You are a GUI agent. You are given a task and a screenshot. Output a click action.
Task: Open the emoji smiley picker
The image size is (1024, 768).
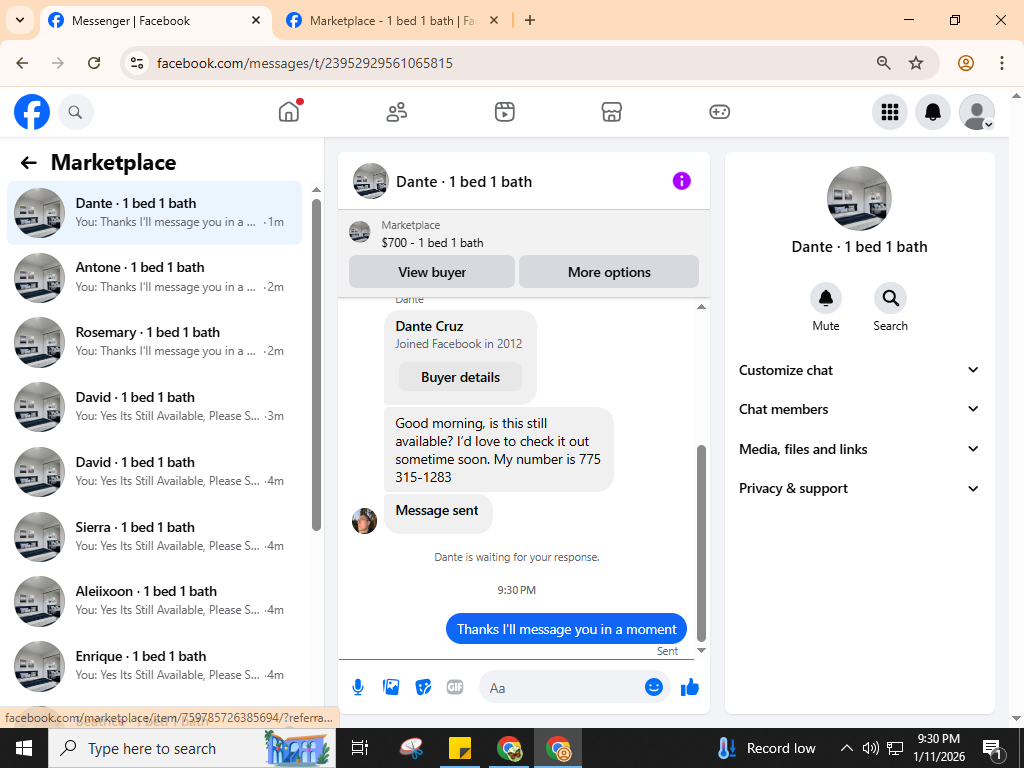click(x=654, y=687)
